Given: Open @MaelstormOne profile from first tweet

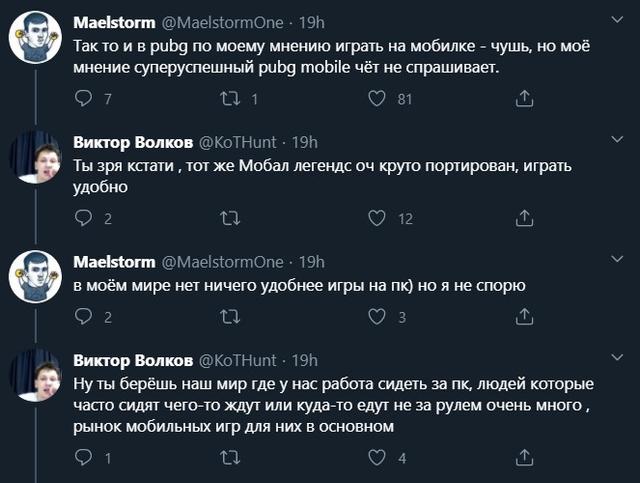Looking at the screenshot, I should [x=222, y=22].
